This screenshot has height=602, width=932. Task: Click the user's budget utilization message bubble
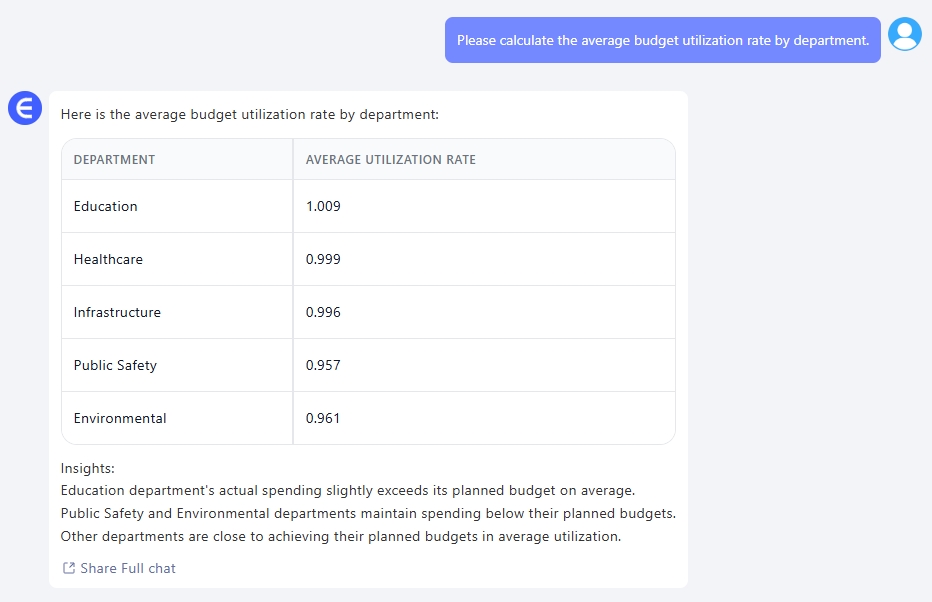pos(662,40)
